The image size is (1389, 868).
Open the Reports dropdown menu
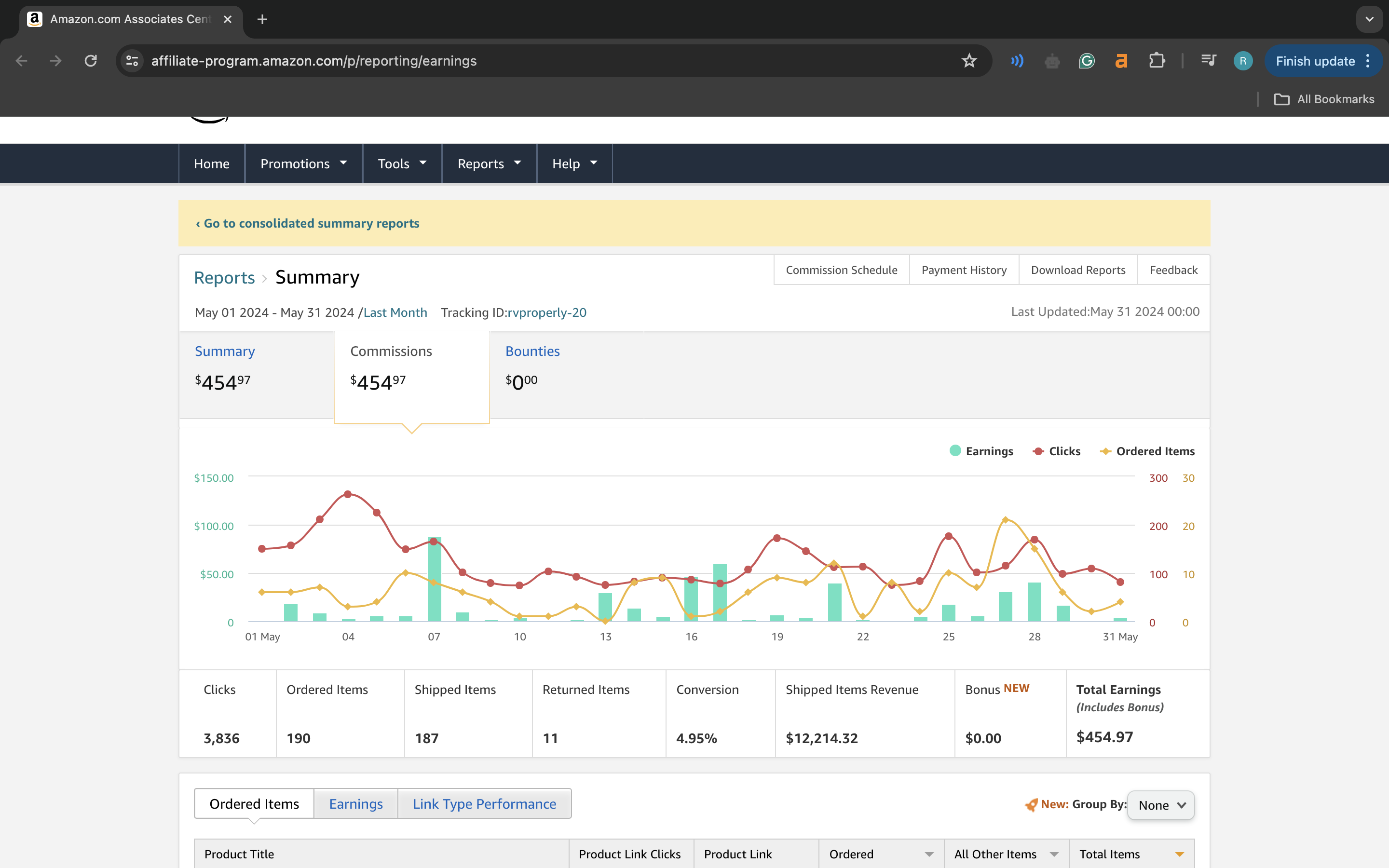489,163
